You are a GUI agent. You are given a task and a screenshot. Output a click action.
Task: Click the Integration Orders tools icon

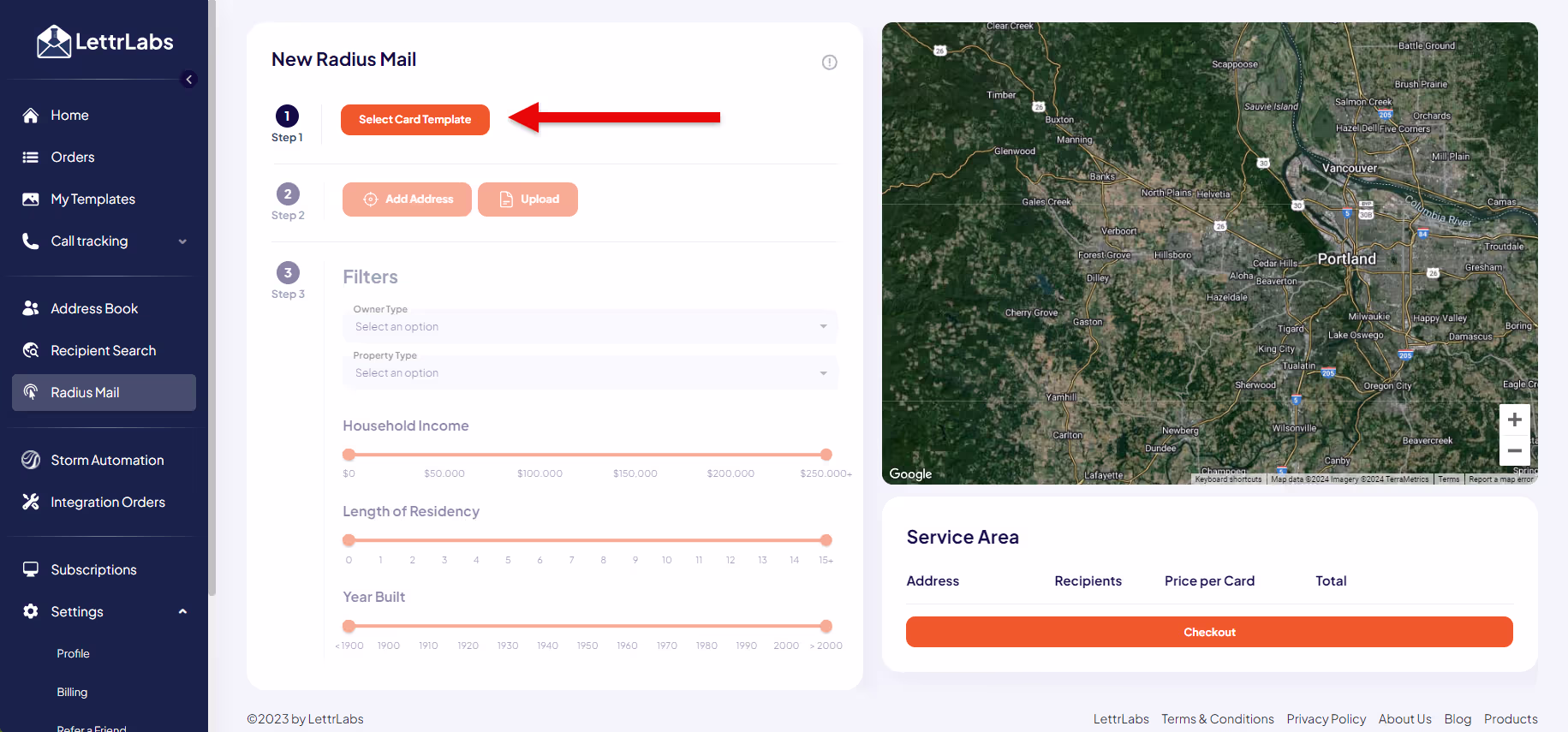31,502
